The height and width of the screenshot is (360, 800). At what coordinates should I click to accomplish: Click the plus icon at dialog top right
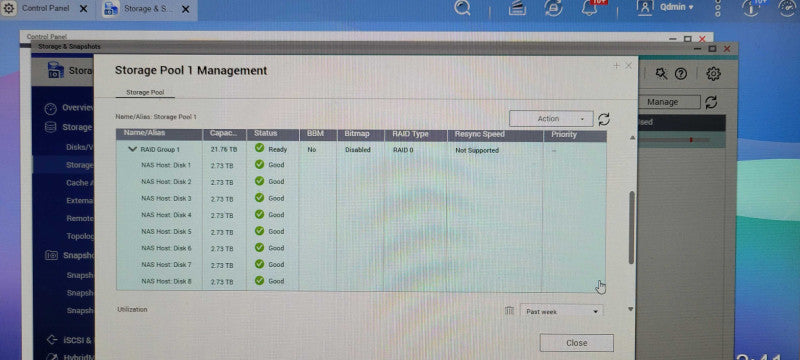(x=616, y=66)
